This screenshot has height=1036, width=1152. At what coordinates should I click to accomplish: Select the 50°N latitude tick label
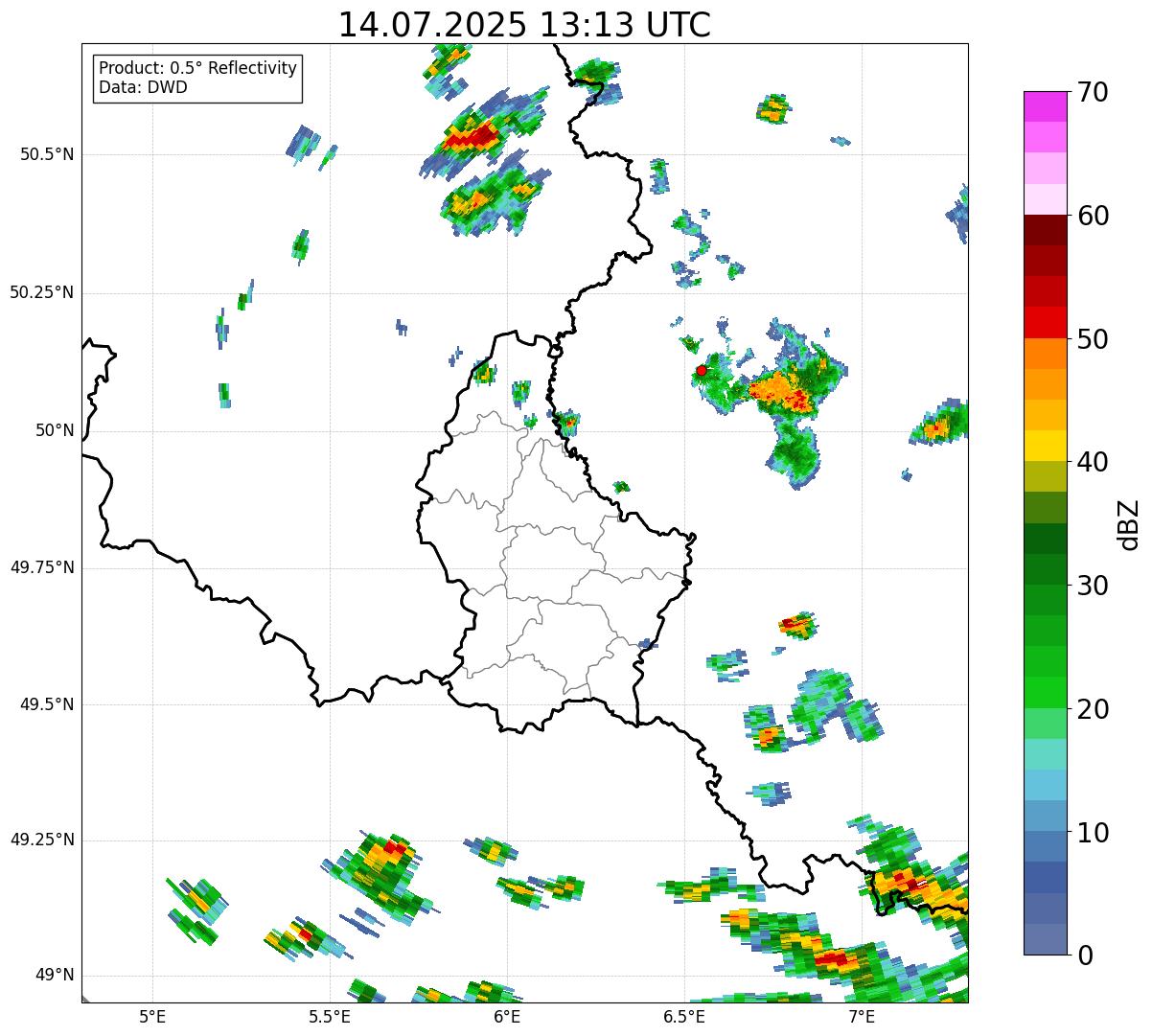click(x=55, y=430)
